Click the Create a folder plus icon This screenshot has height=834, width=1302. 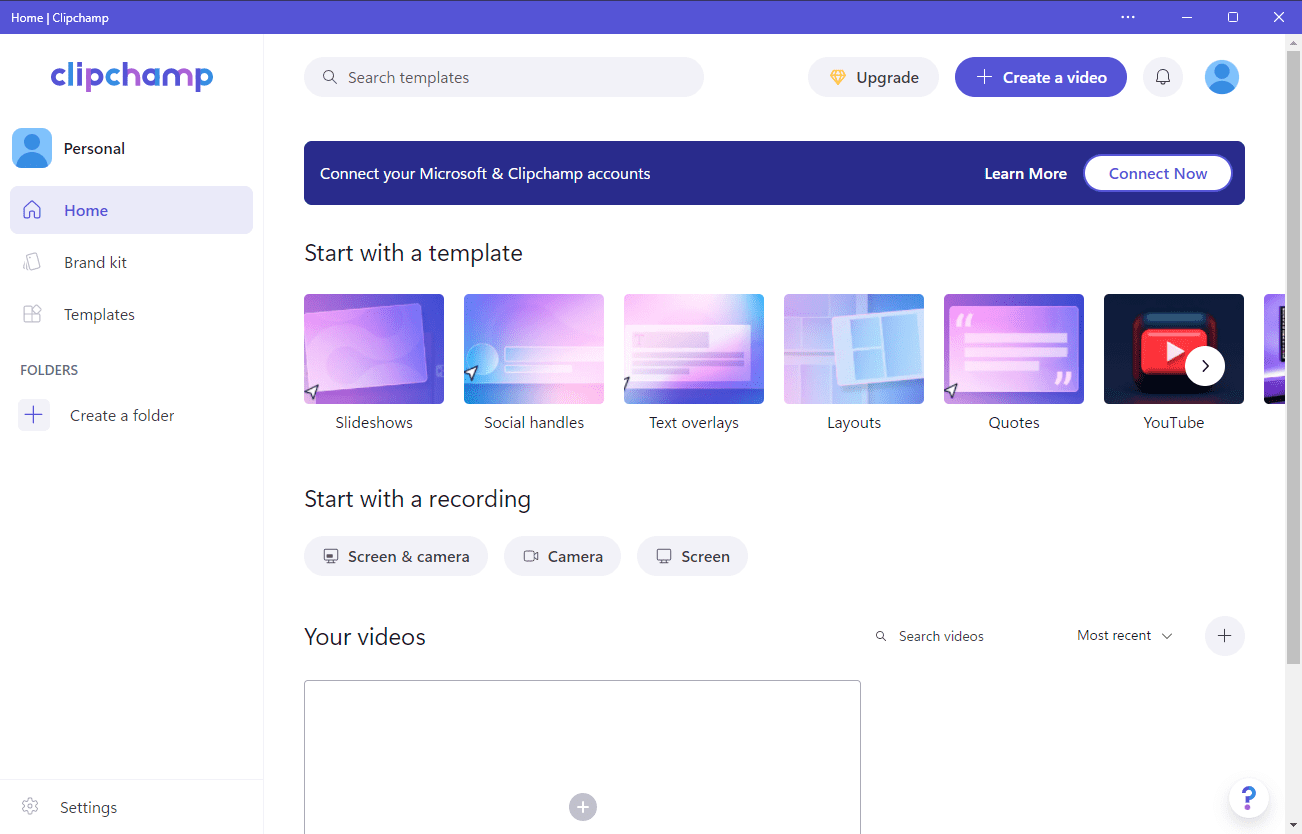(34, 415)
